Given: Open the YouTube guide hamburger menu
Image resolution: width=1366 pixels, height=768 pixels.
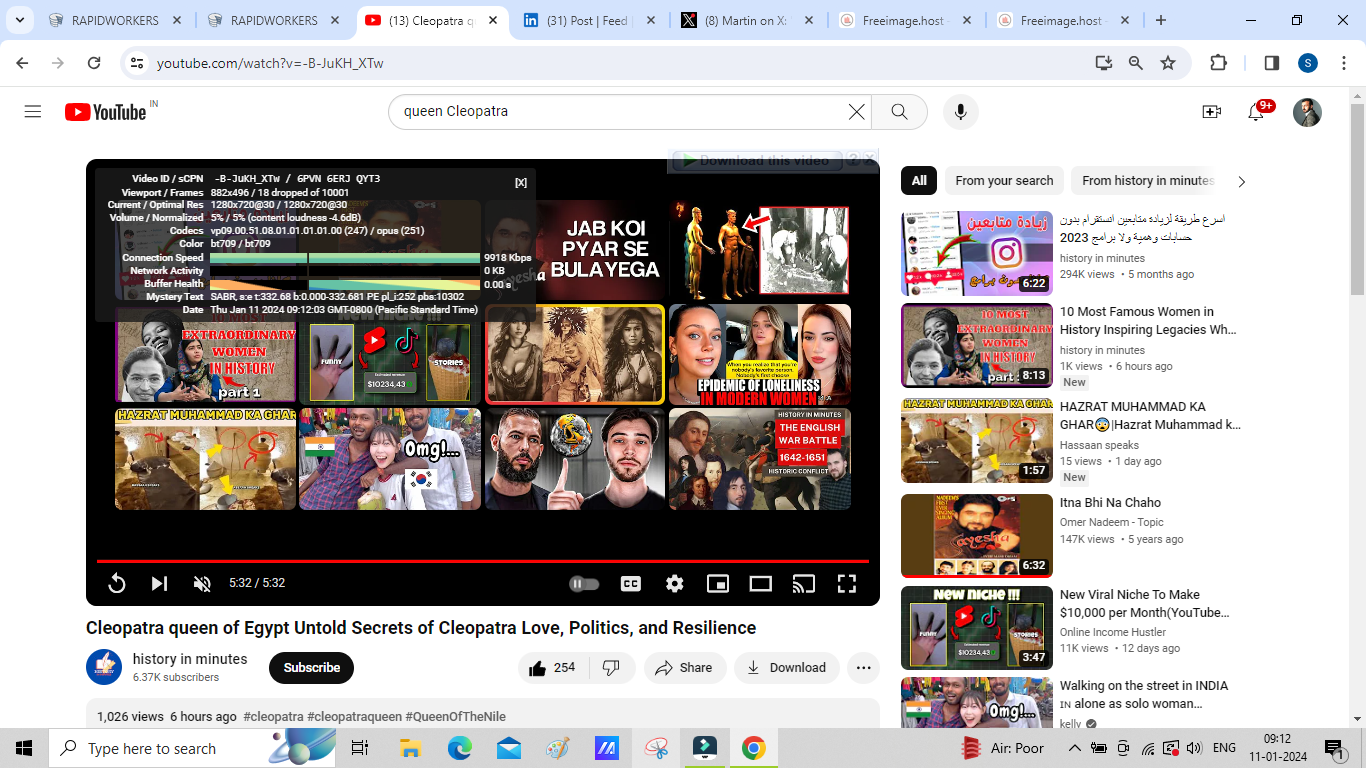Looking at the screenshot, I should 33,112.
